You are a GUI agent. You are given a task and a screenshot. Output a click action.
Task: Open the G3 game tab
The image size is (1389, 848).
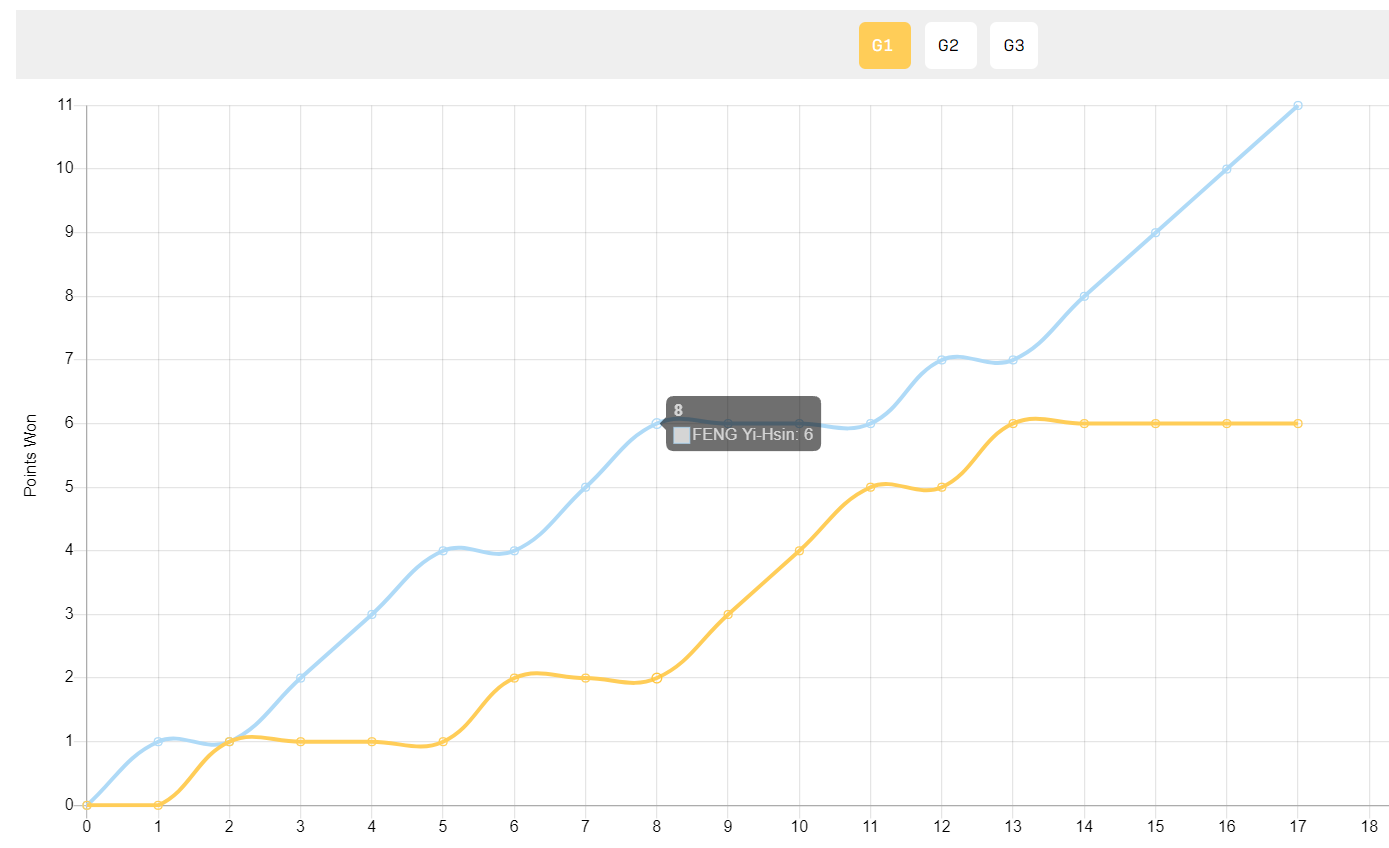point(1013,46)
